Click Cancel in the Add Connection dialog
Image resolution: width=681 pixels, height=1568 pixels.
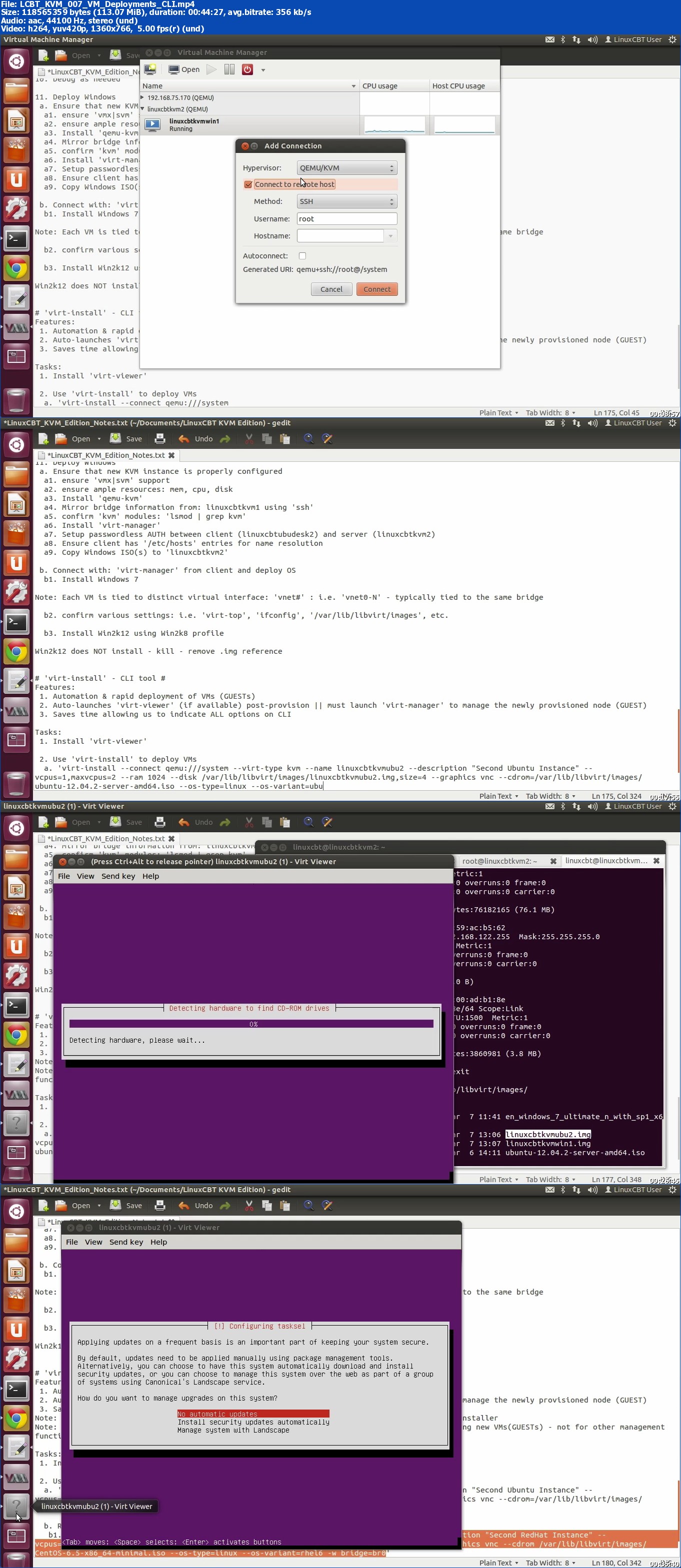coord(331,289)
